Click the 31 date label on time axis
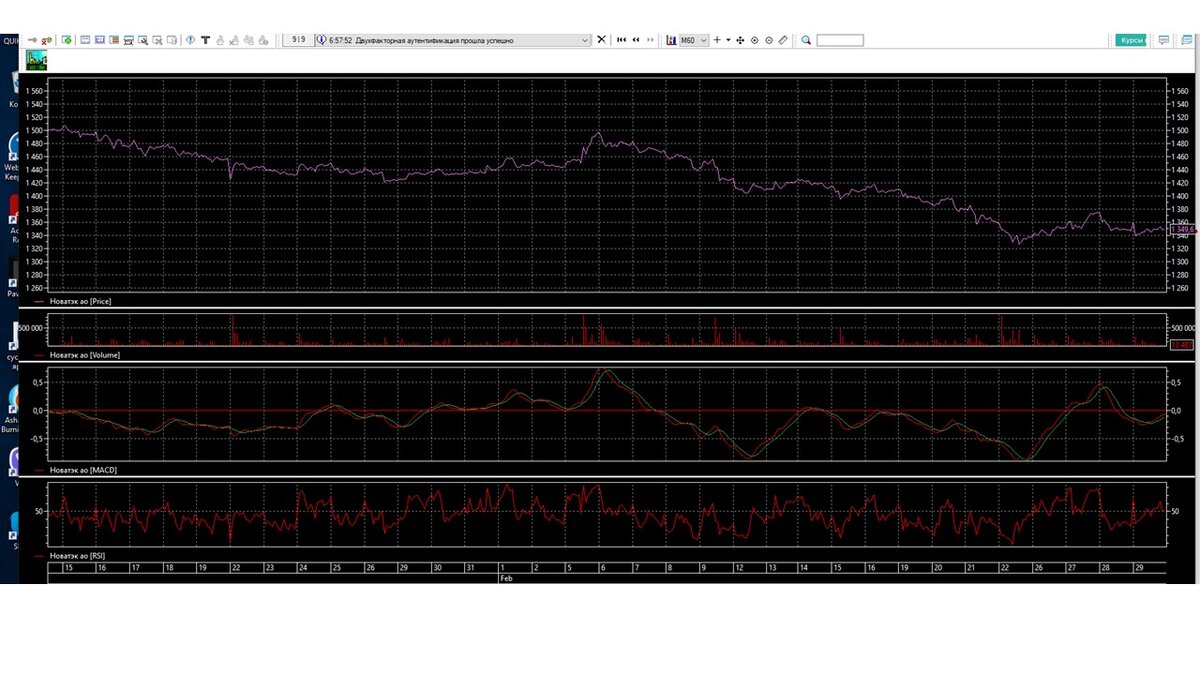This screenshot has width=1200, height=675. (x=470, y=567)
